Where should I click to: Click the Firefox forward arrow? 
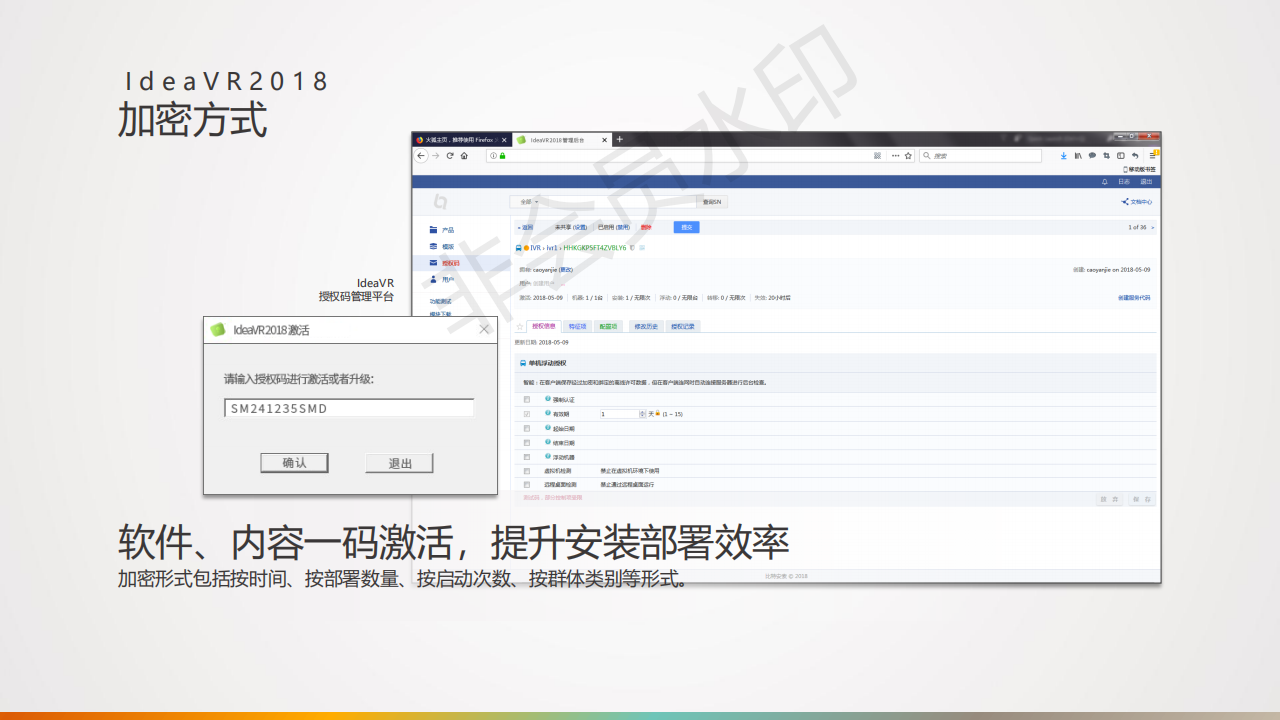click(x=435, y=156)
